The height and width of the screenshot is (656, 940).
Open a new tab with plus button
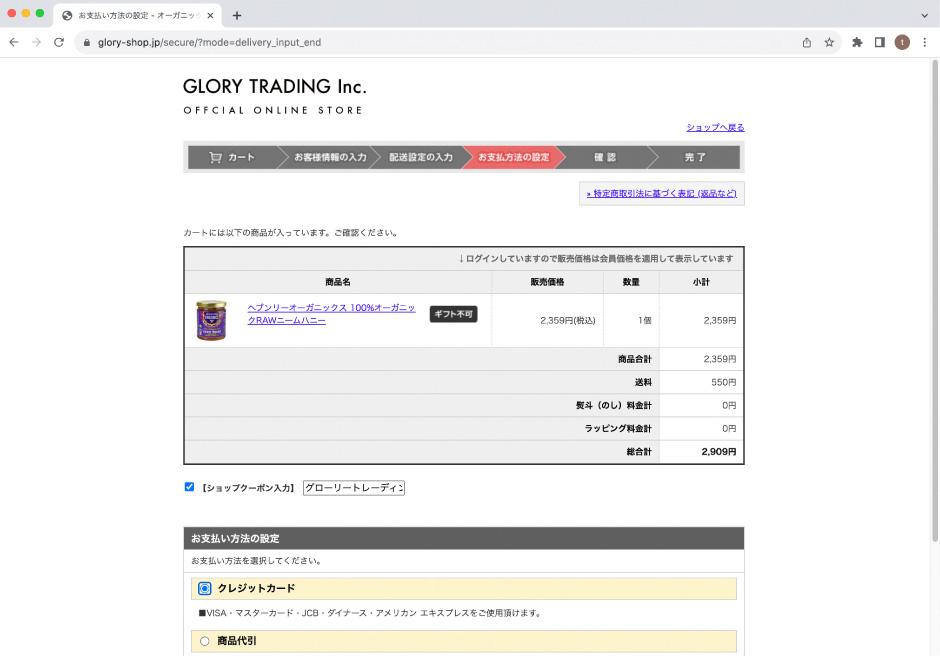[x=237, y=16]
